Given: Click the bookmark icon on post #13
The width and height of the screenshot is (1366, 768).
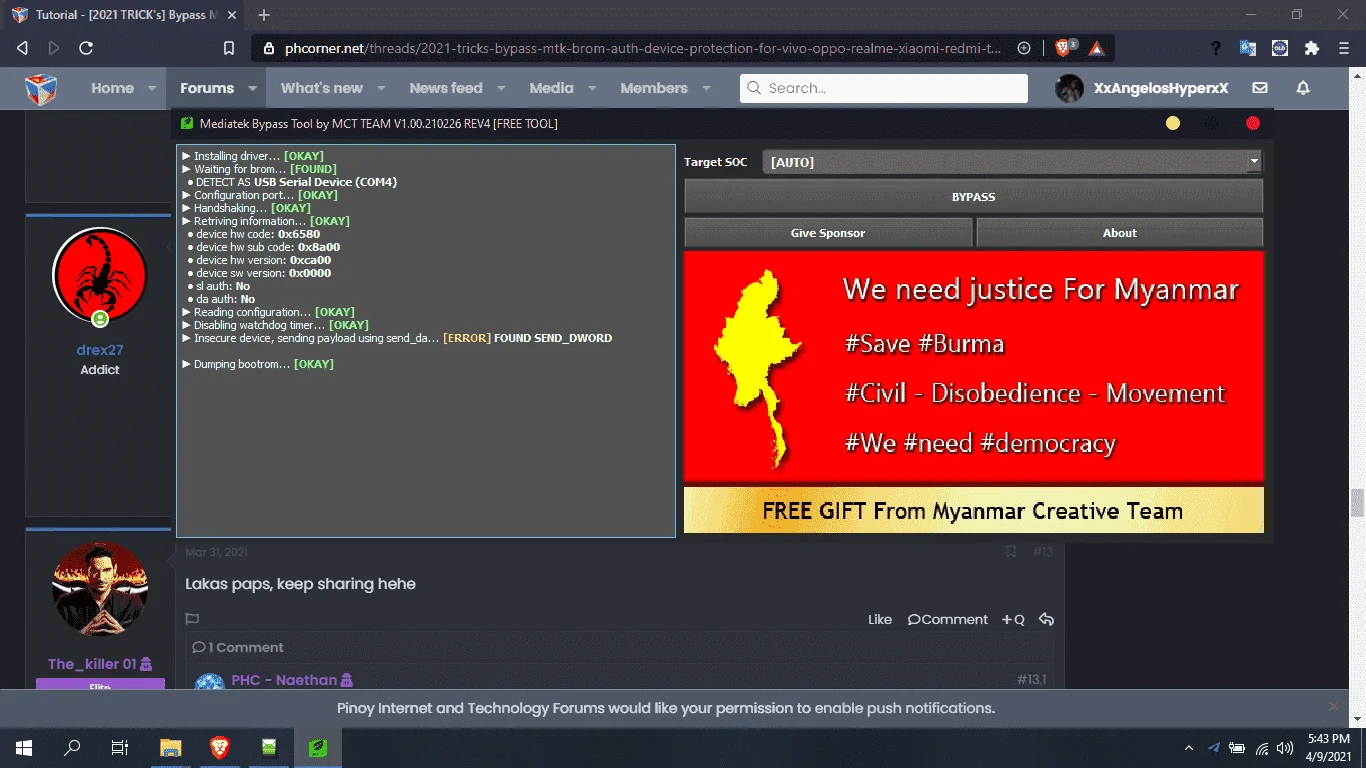Looking at the screenshot, I should click(1011, 552).
